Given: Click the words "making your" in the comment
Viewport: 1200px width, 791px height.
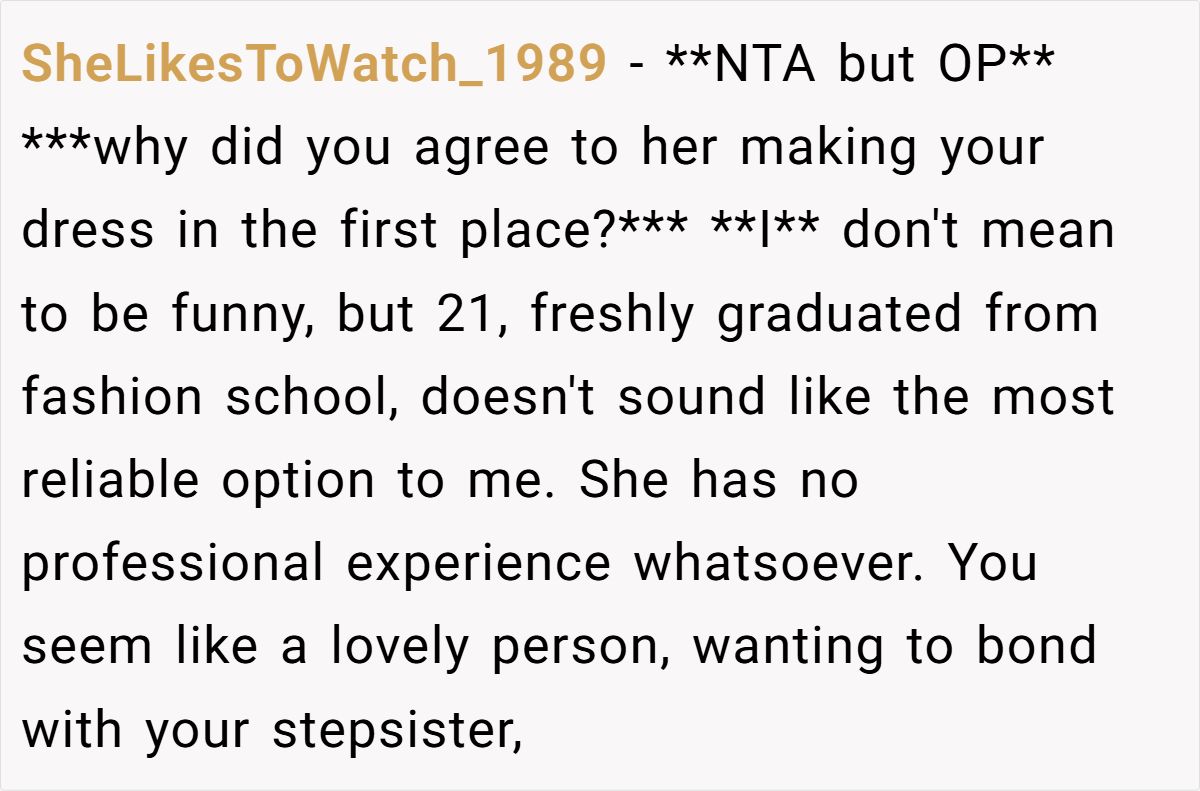Looking at the screenshot, I should click(x=892, y=149).
